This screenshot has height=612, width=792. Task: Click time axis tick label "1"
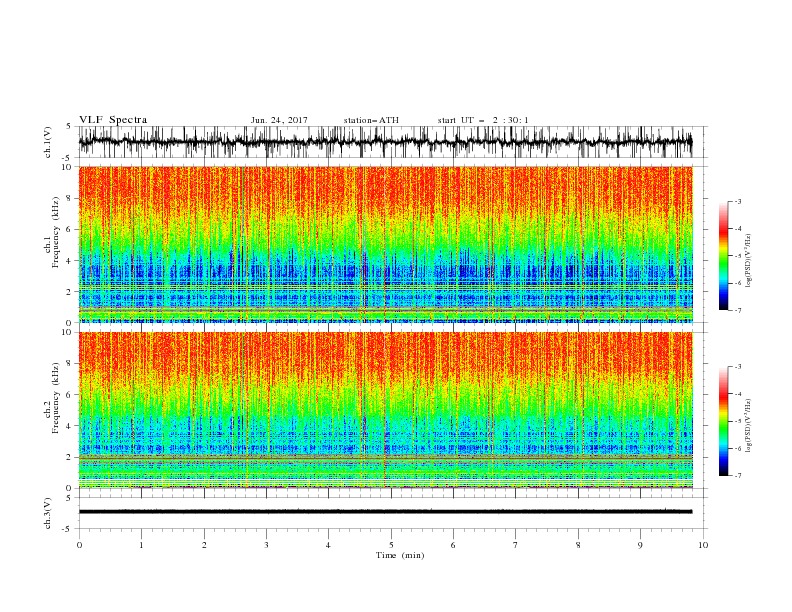tap(141, 545)
